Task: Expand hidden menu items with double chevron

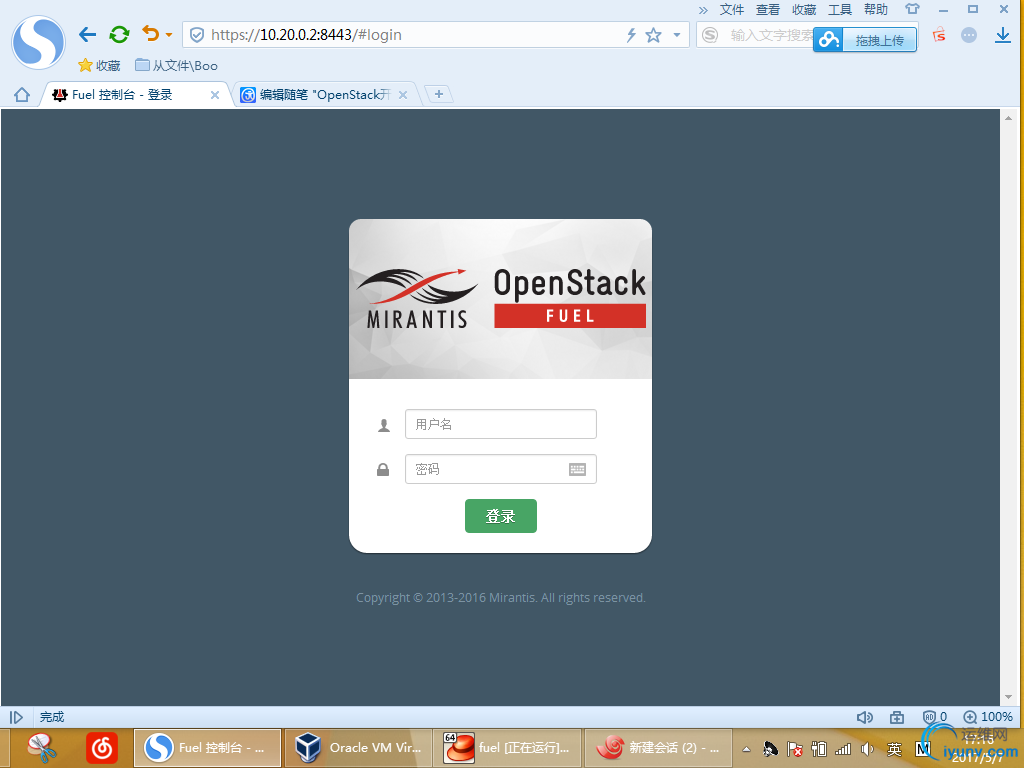Action: coord(703,10)
